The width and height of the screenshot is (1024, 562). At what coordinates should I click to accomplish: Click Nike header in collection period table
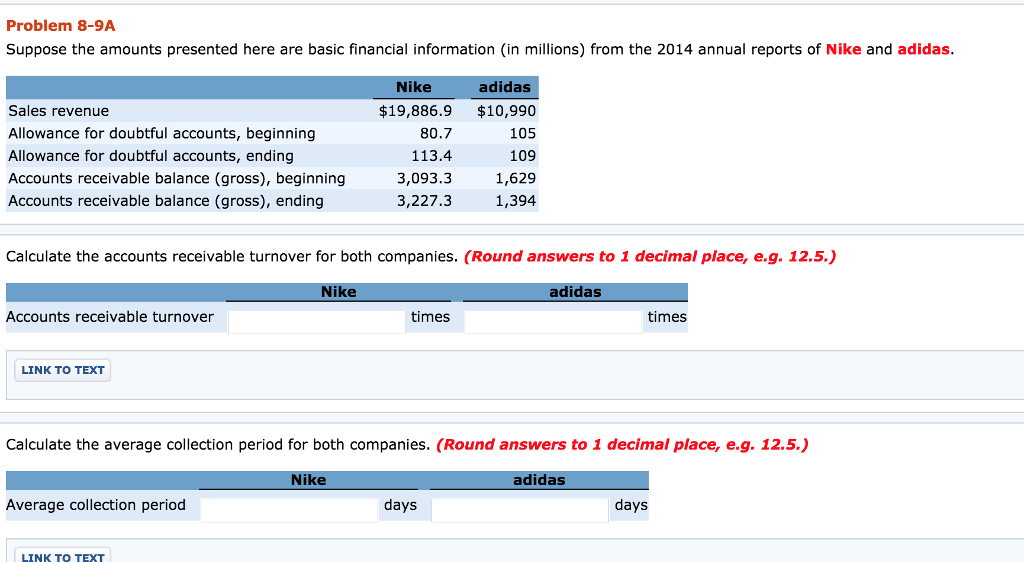[308, 480]
